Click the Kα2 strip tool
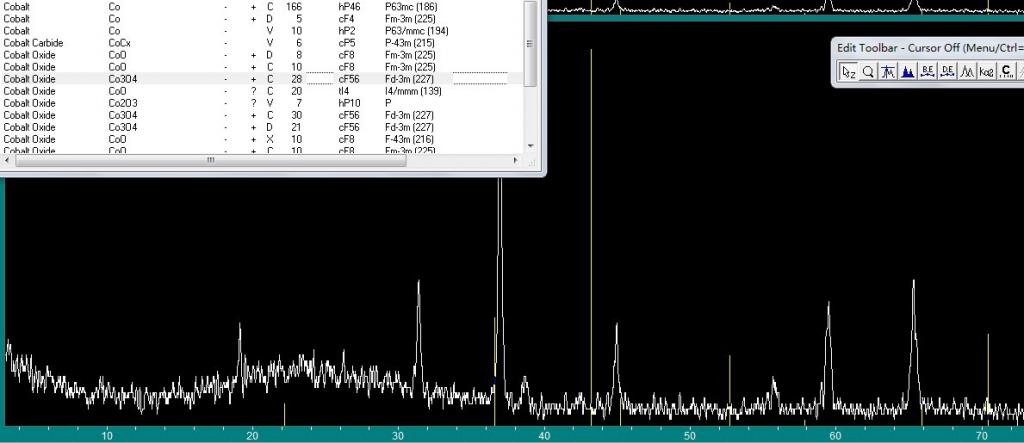Viewport: 1024px width, 443px height. [987, 71]
